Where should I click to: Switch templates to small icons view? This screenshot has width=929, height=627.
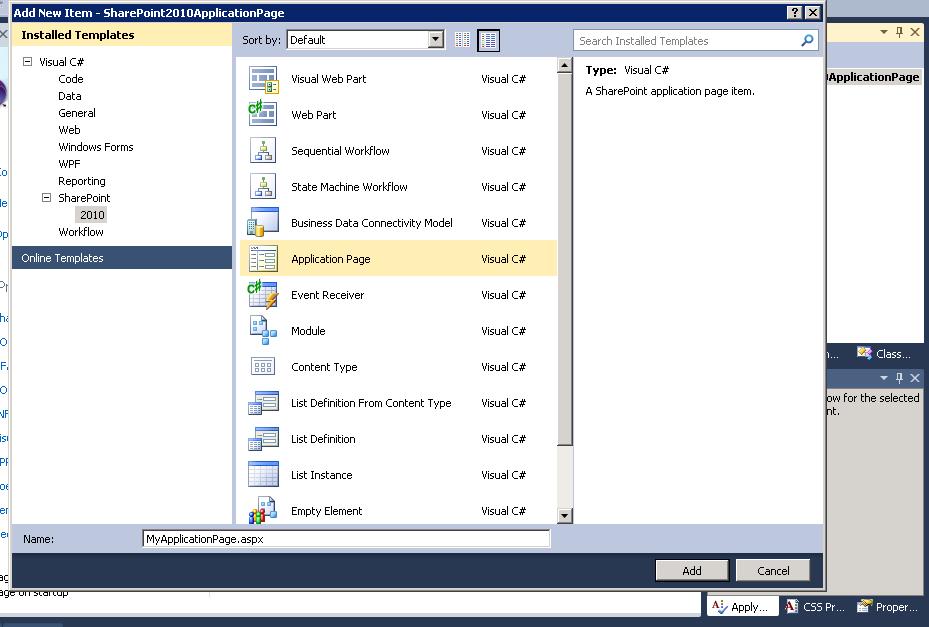(460, 39)
